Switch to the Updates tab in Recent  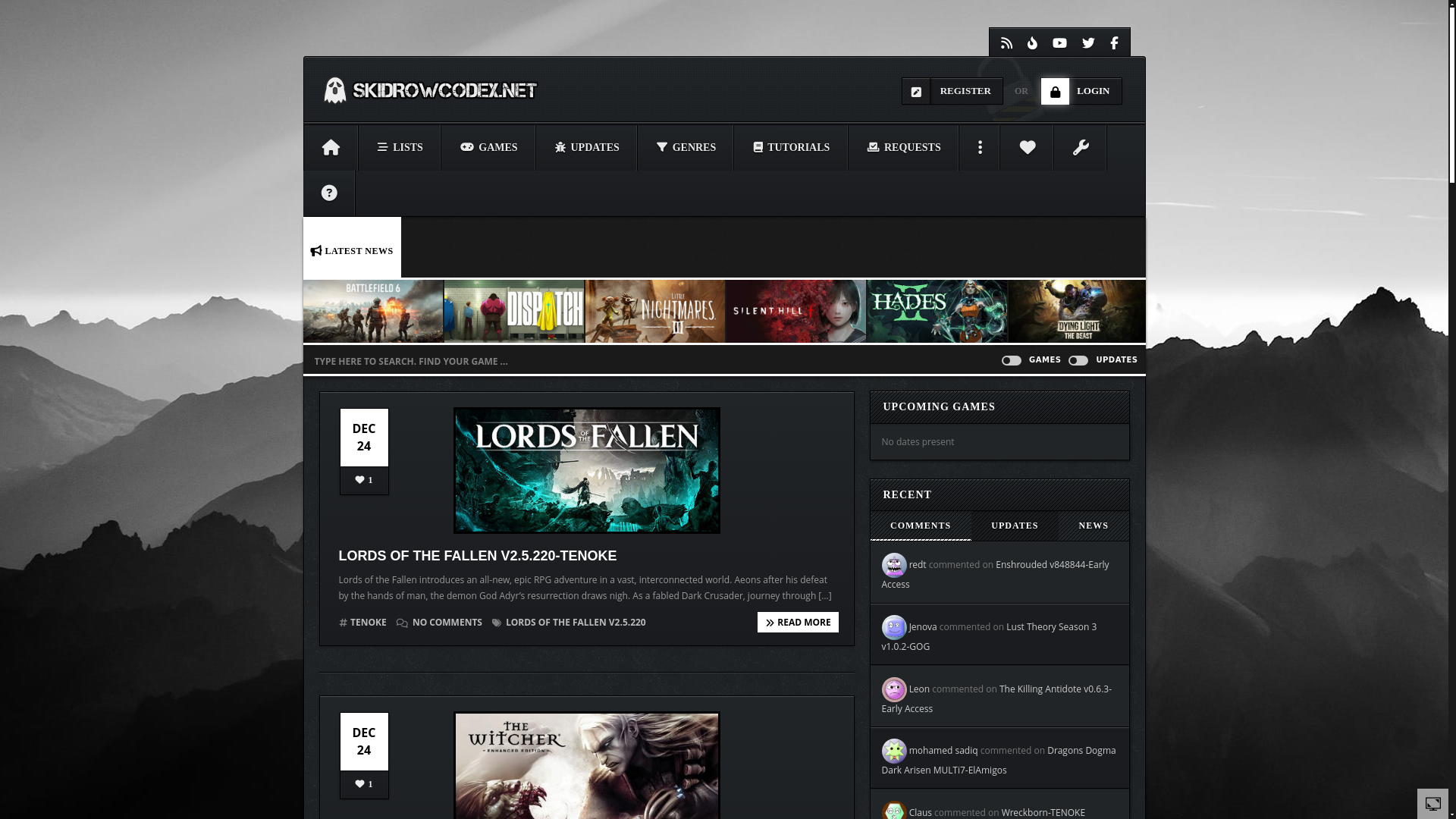[1015, 526]
